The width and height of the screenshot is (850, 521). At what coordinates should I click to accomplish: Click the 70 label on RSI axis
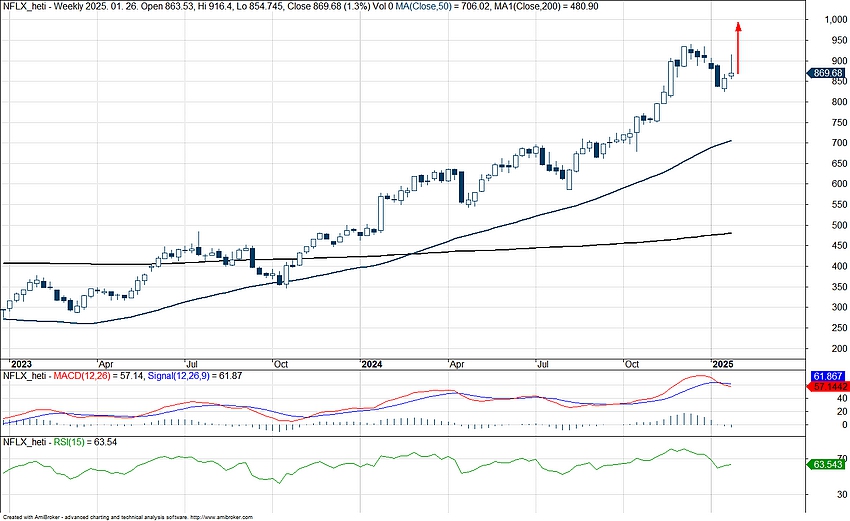[x=842, y=458]
